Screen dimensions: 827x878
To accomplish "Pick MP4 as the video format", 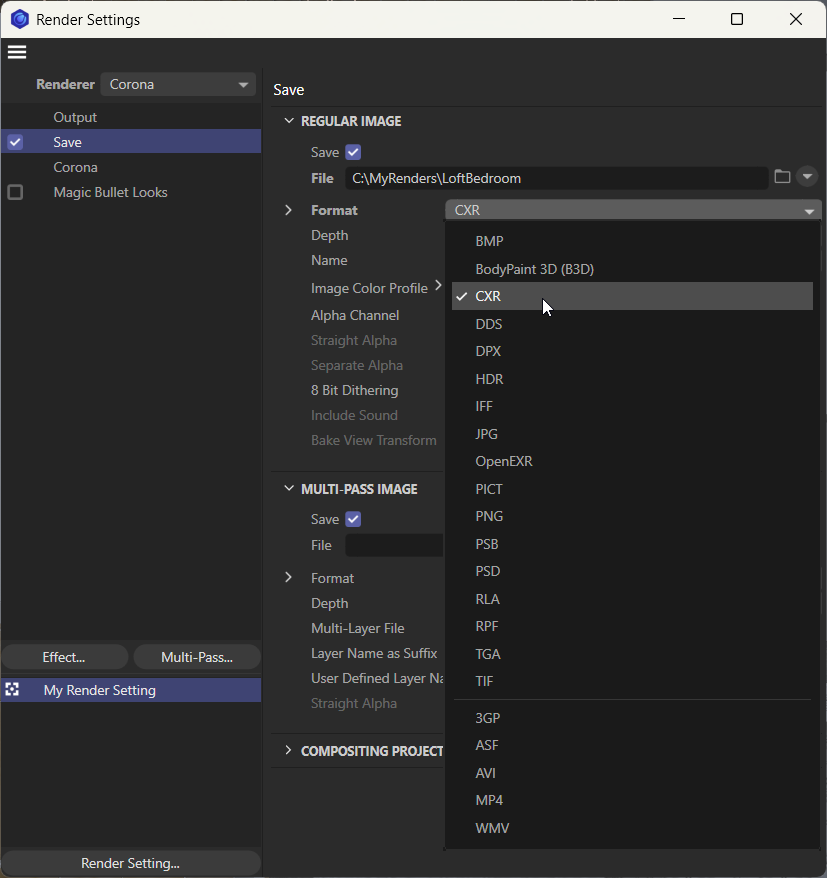I will (632, 800).
